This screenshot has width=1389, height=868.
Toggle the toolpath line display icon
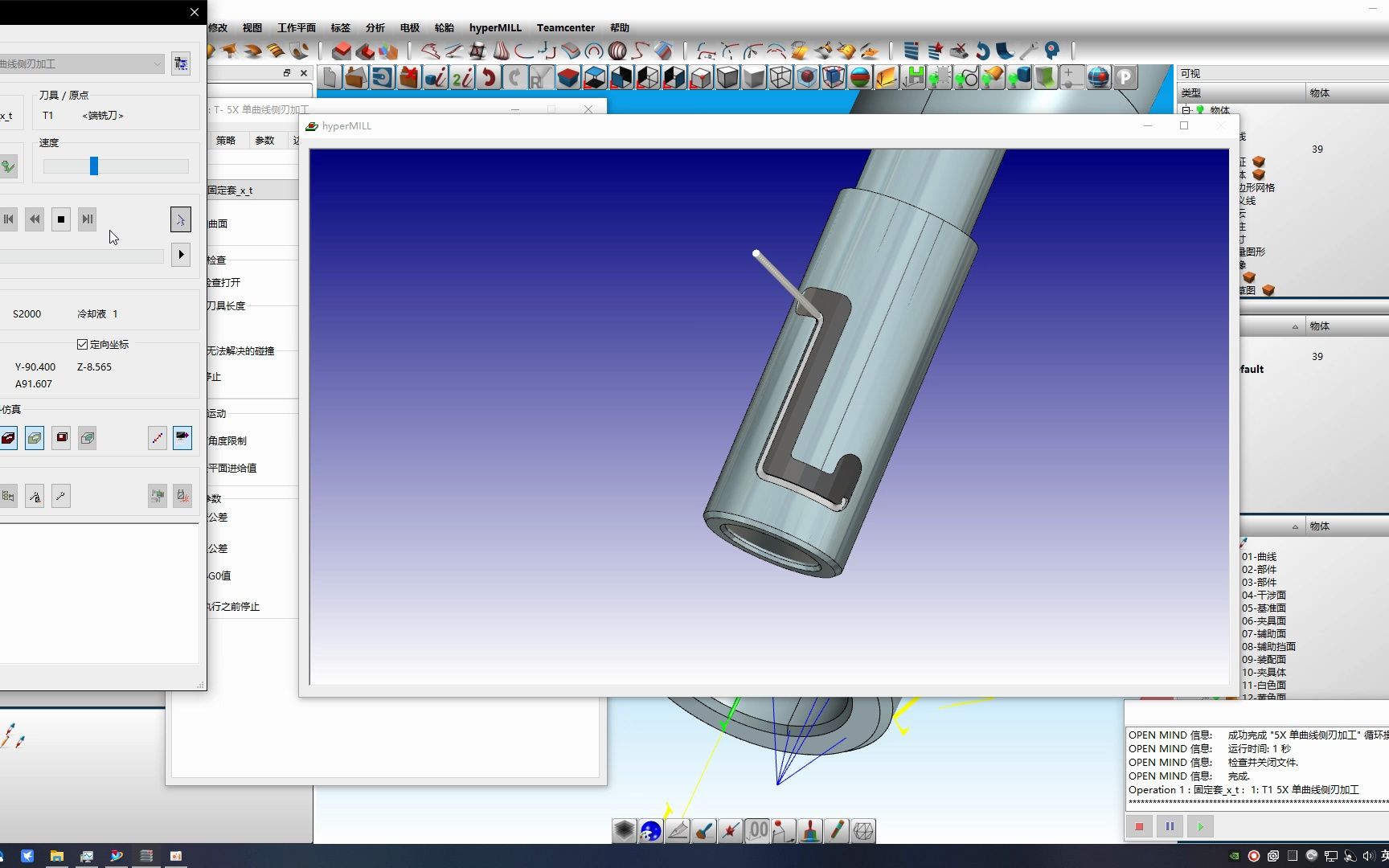[158, 438]
